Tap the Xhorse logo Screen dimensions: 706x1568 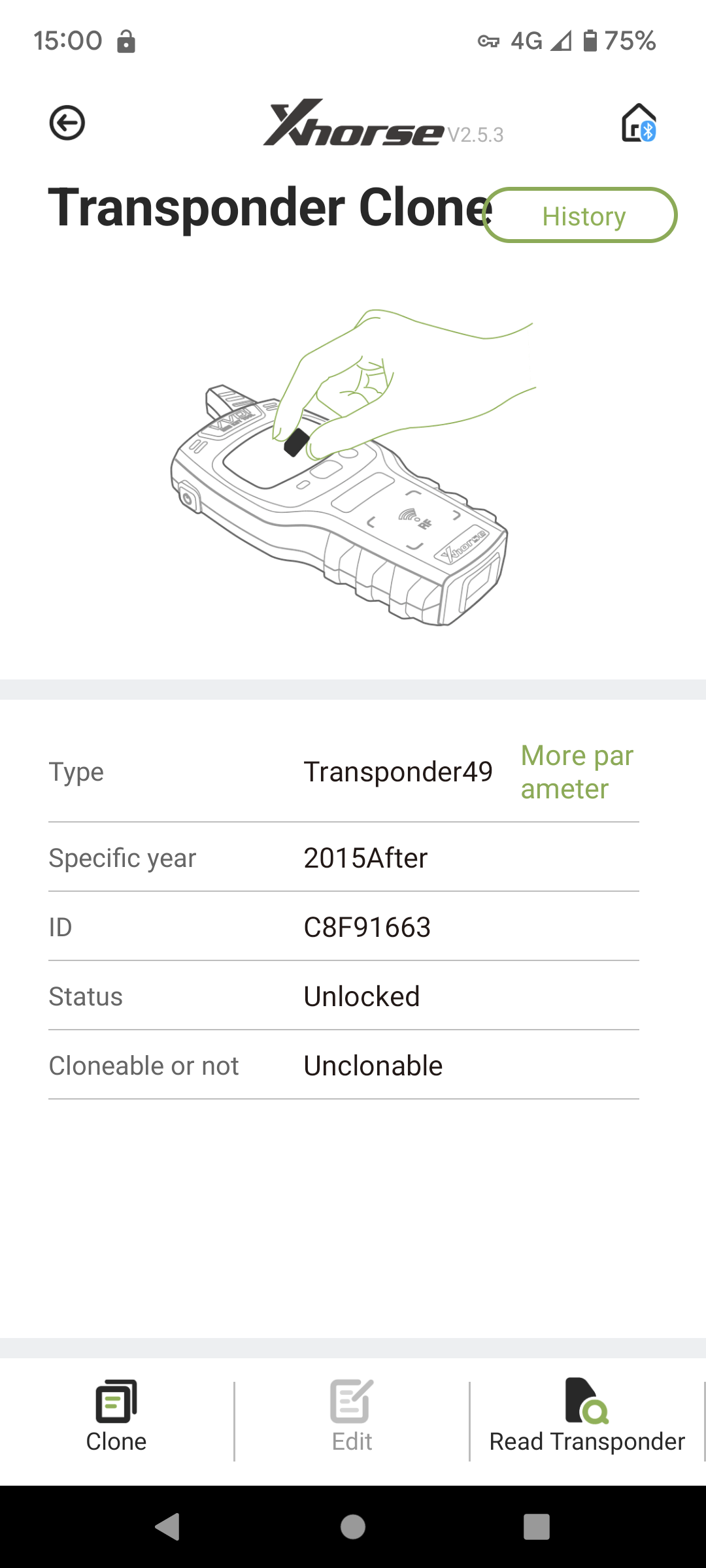[x=354, y=123]
